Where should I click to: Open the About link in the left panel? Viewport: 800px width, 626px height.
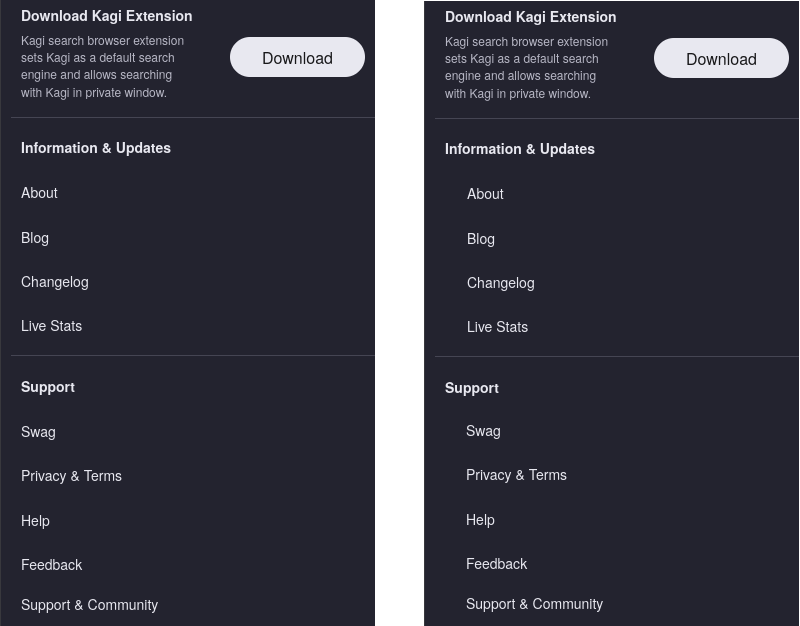coord(40,193)
